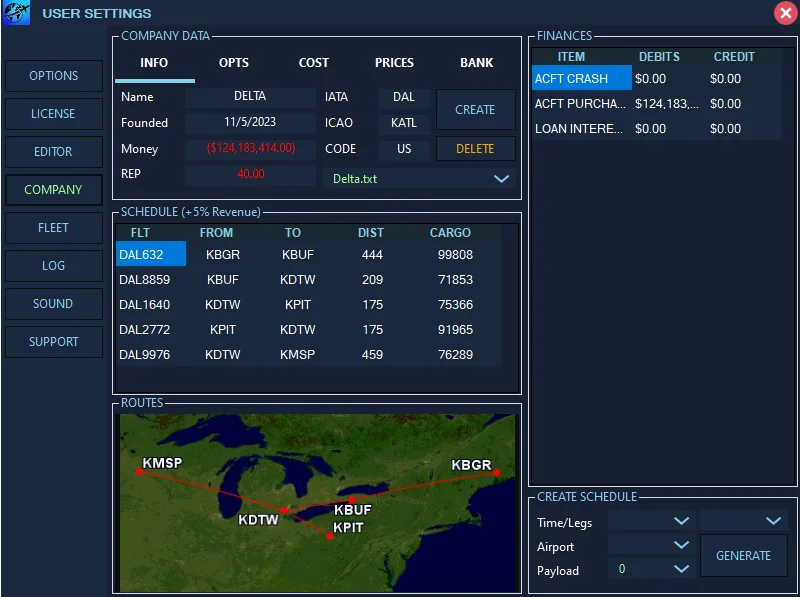Click the KBUF airport marker on map
This screenshot has height=597, width=800.
pyautogui.click(x=352, y=500)
